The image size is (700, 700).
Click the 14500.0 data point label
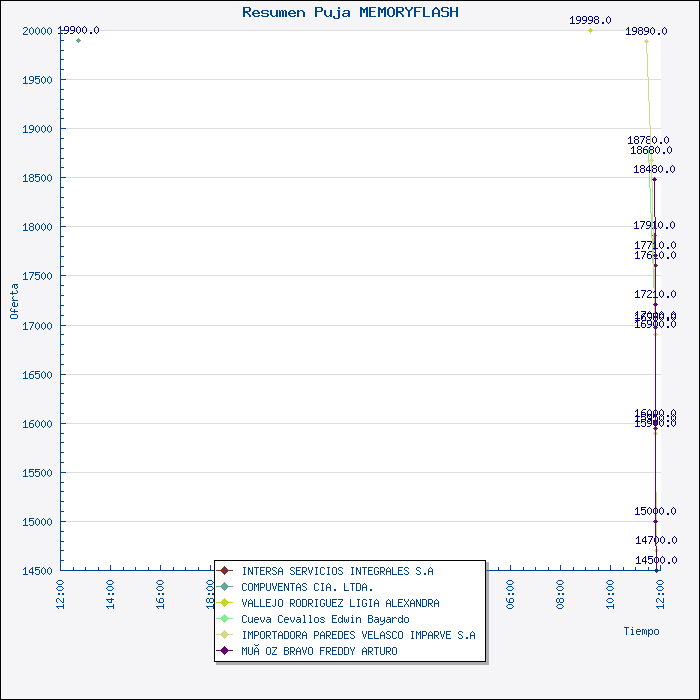coord(655,560)
